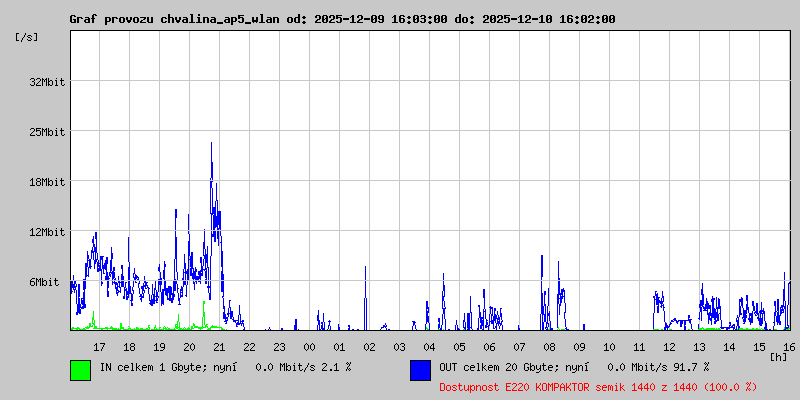Click the '25Mbit' y-axis label
Viewport: 800px width, 400px height.
click(47, 132)
